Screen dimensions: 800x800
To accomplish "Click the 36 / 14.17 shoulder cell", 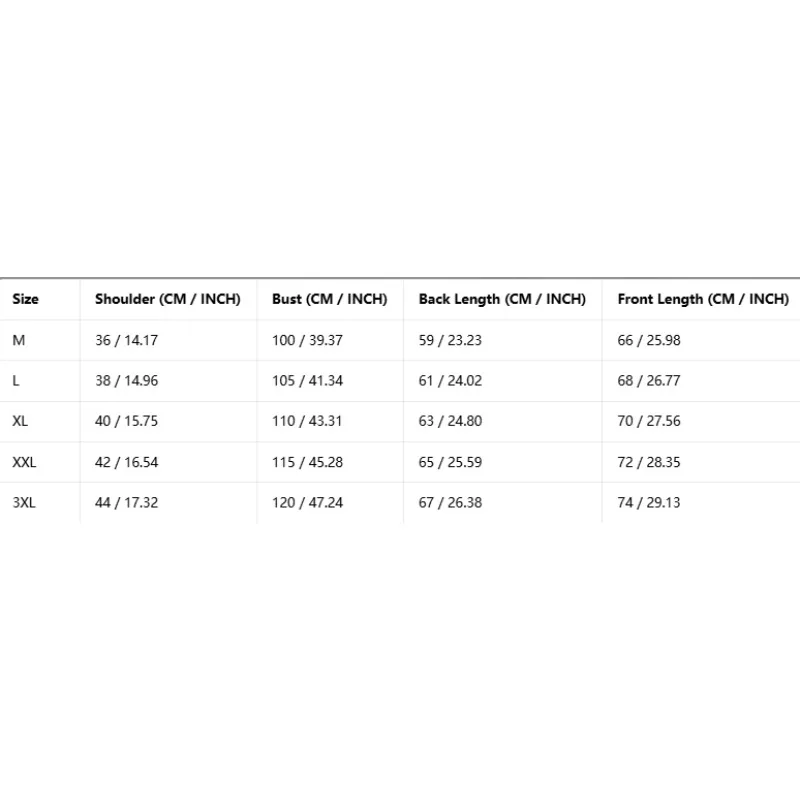I will click(x=127, y=340).
